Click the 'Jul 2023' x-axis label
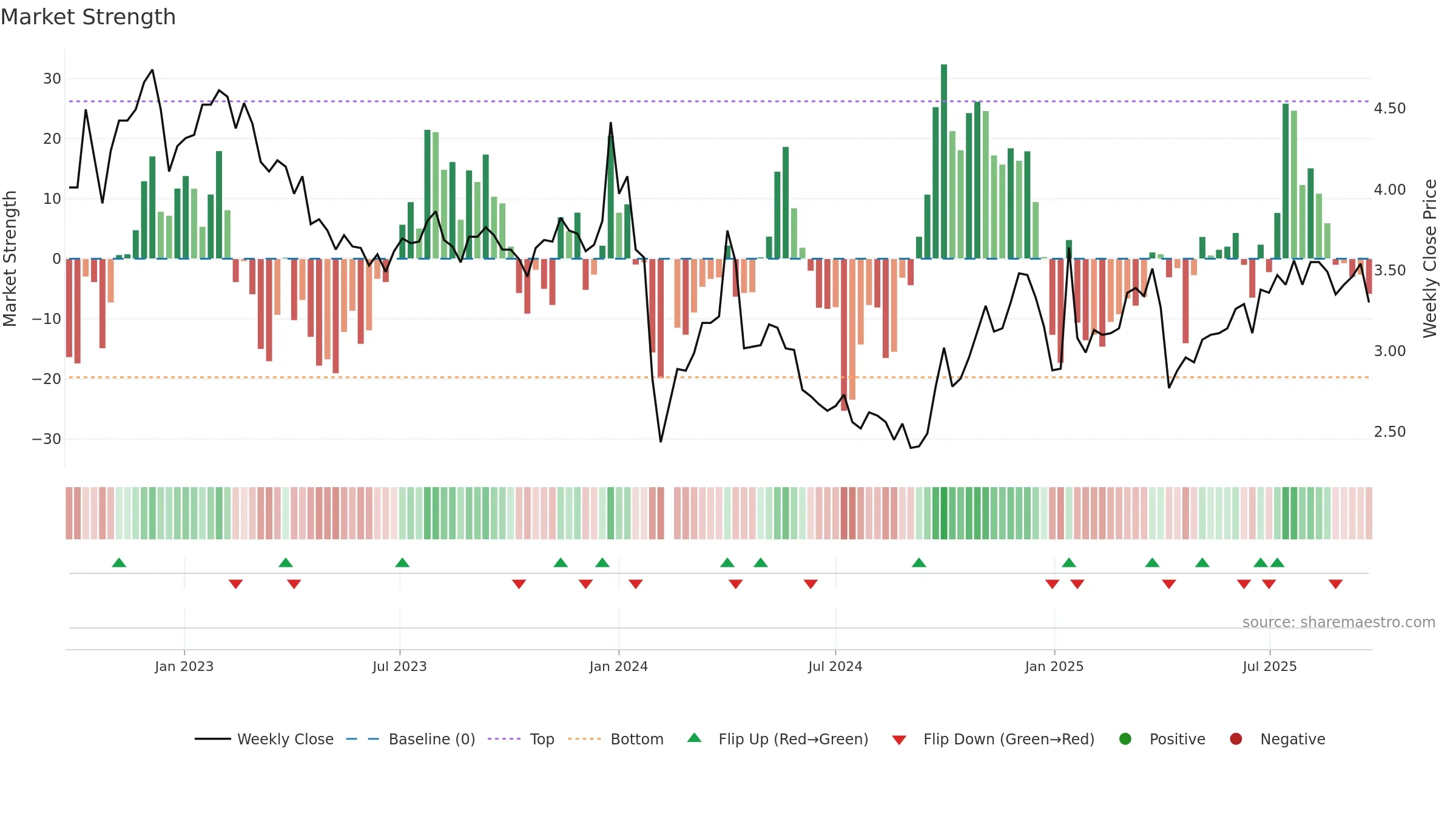This screenshot has width=1456, height=819. click(400, 666)
